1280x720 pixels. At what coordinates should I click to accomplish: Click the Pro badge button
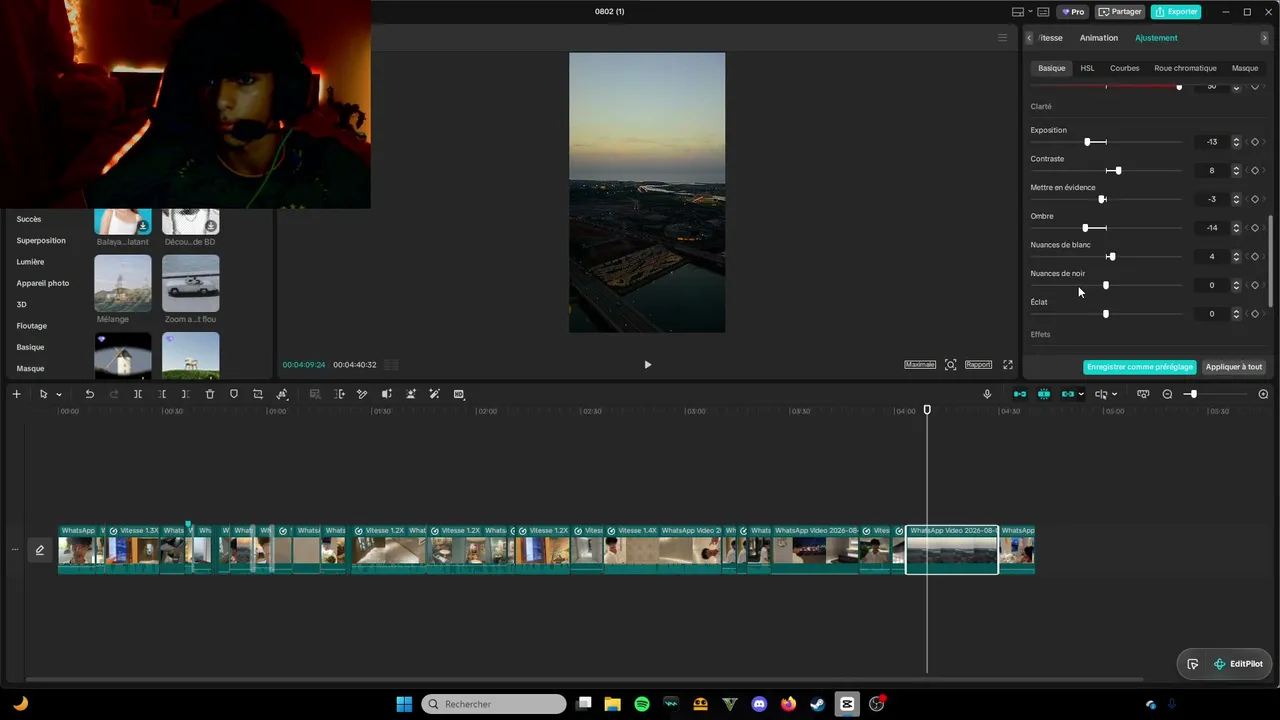[1074, 12]
